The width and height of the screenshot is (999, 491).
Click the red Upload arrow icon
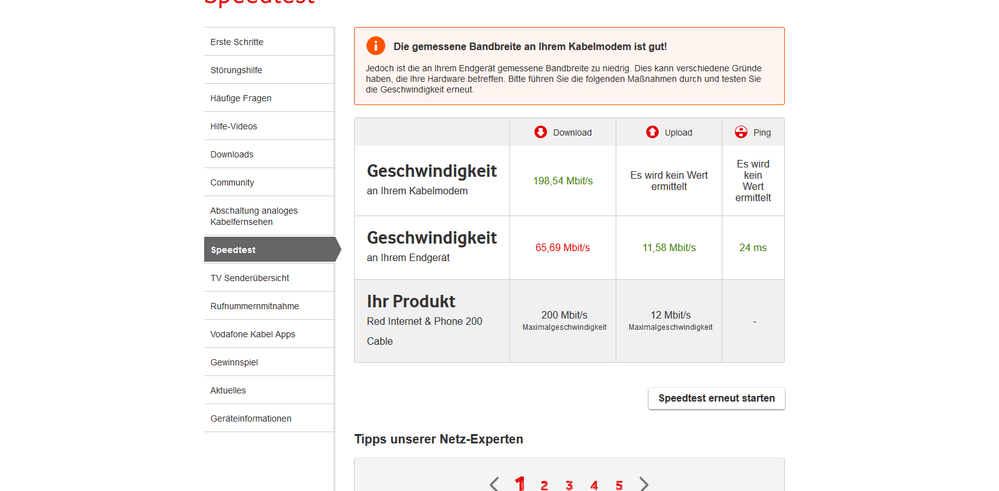[652, 132]
